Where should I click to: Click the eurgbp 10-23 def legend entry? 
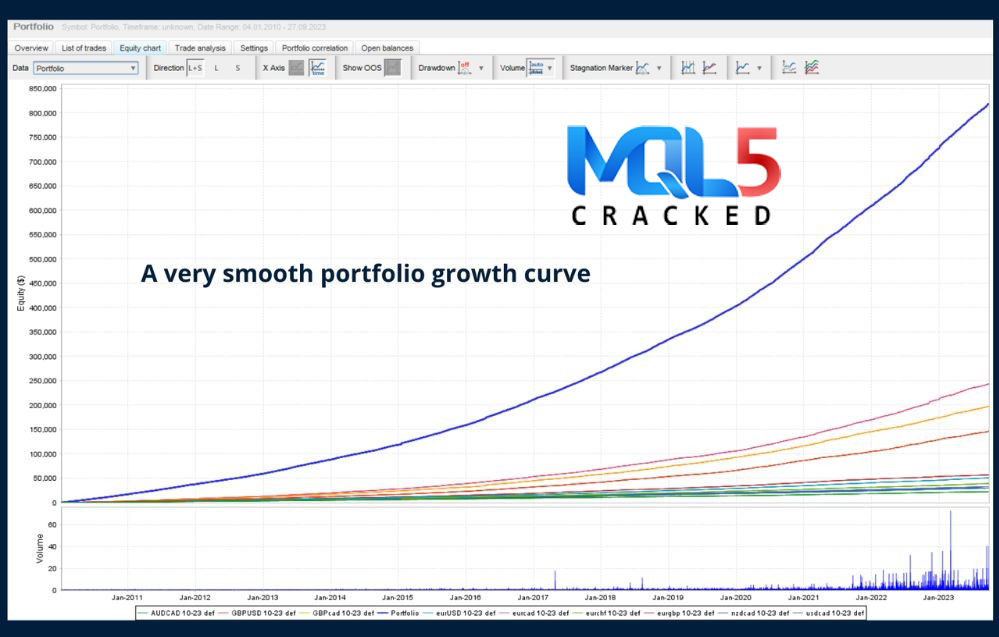679,613
